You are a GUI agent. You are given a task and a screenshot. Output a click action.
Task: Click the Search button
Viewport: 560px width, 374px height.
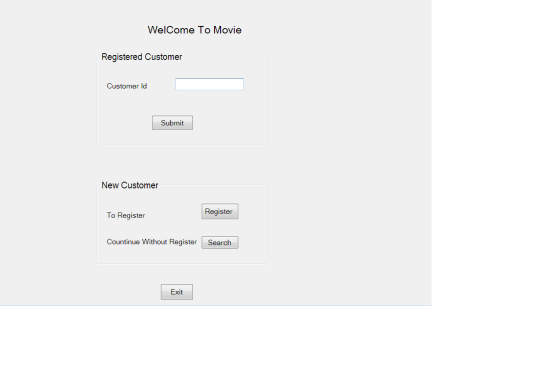[220, 243]
